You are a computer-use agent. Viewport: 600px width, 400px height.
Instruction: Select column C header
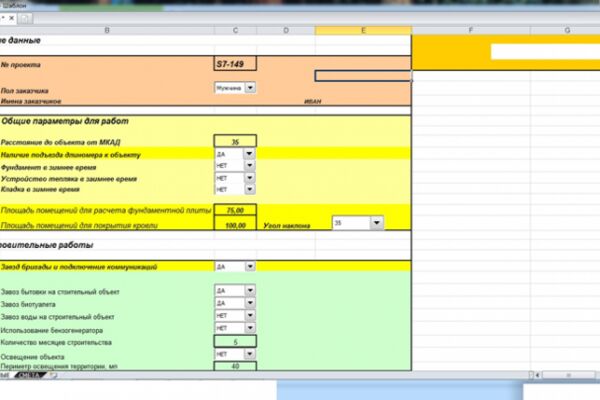click(x=235, y=30)
